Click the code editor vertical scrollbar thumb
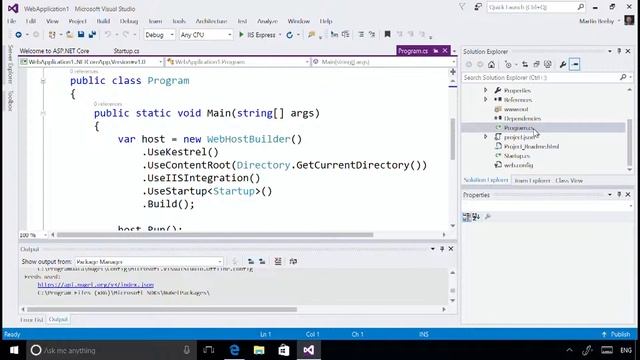640x360 pixels. (453, 139)
